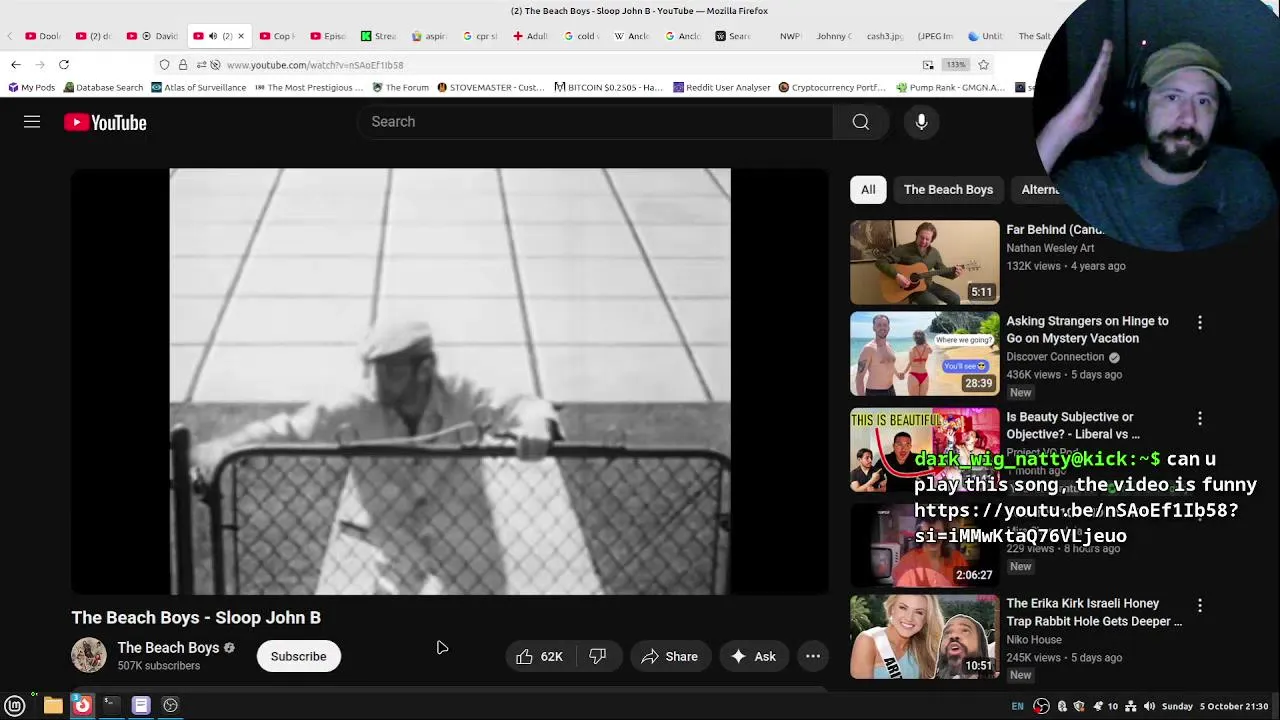Reset the 133% zoom level badge
Screen dimensions: 1280x720
[x=956, y=65]
